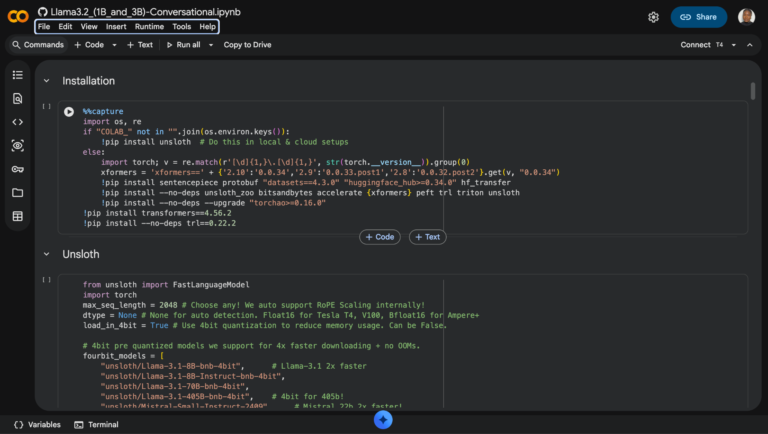The height and width of the screenshot is (434, 768).
Task: Copy the notebook to Drive
Action: (247, 45)
